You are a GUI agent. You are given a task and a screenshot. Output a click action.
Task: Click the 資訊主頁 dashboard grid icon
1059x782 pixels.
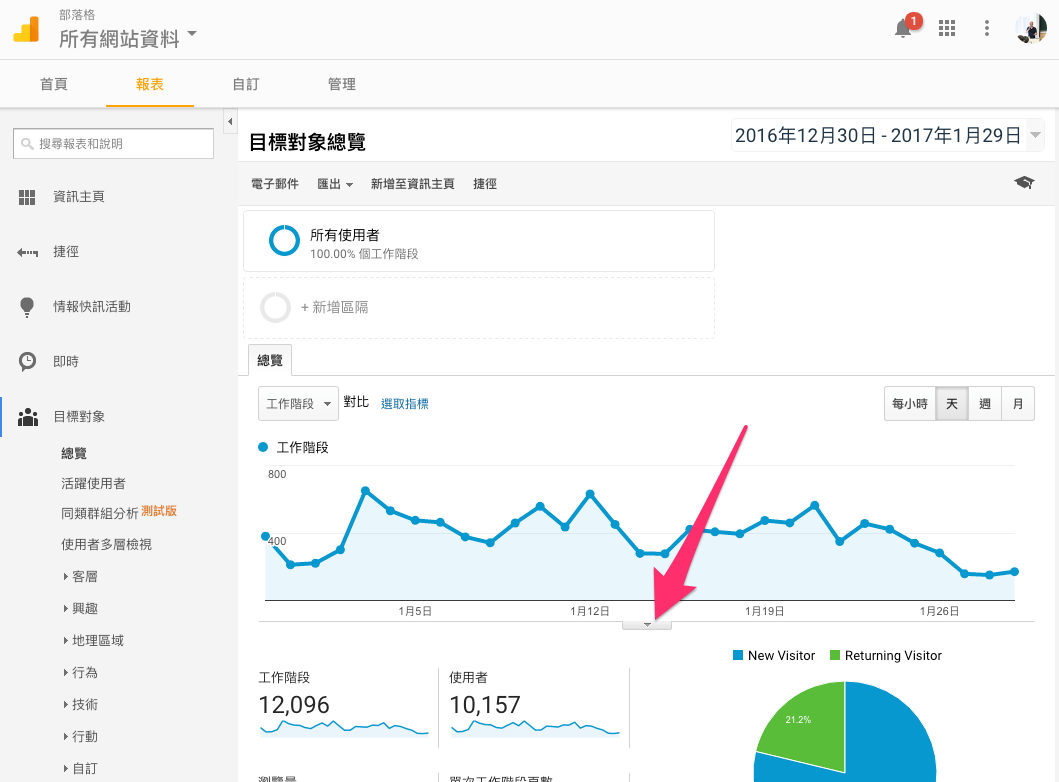(x=27, y=197)
